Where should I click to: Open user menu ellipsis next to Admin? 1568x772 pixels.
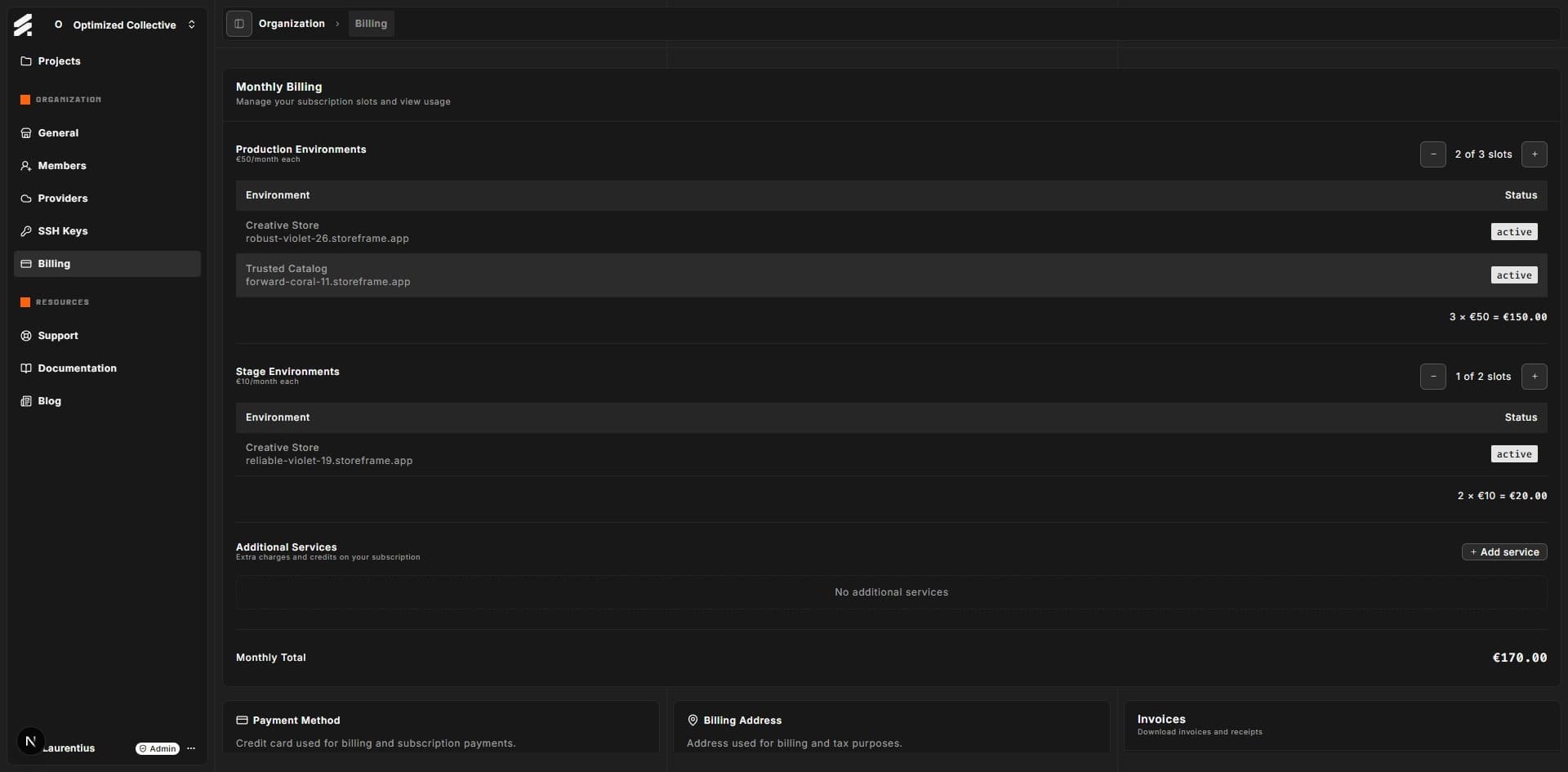pos(191,748)
